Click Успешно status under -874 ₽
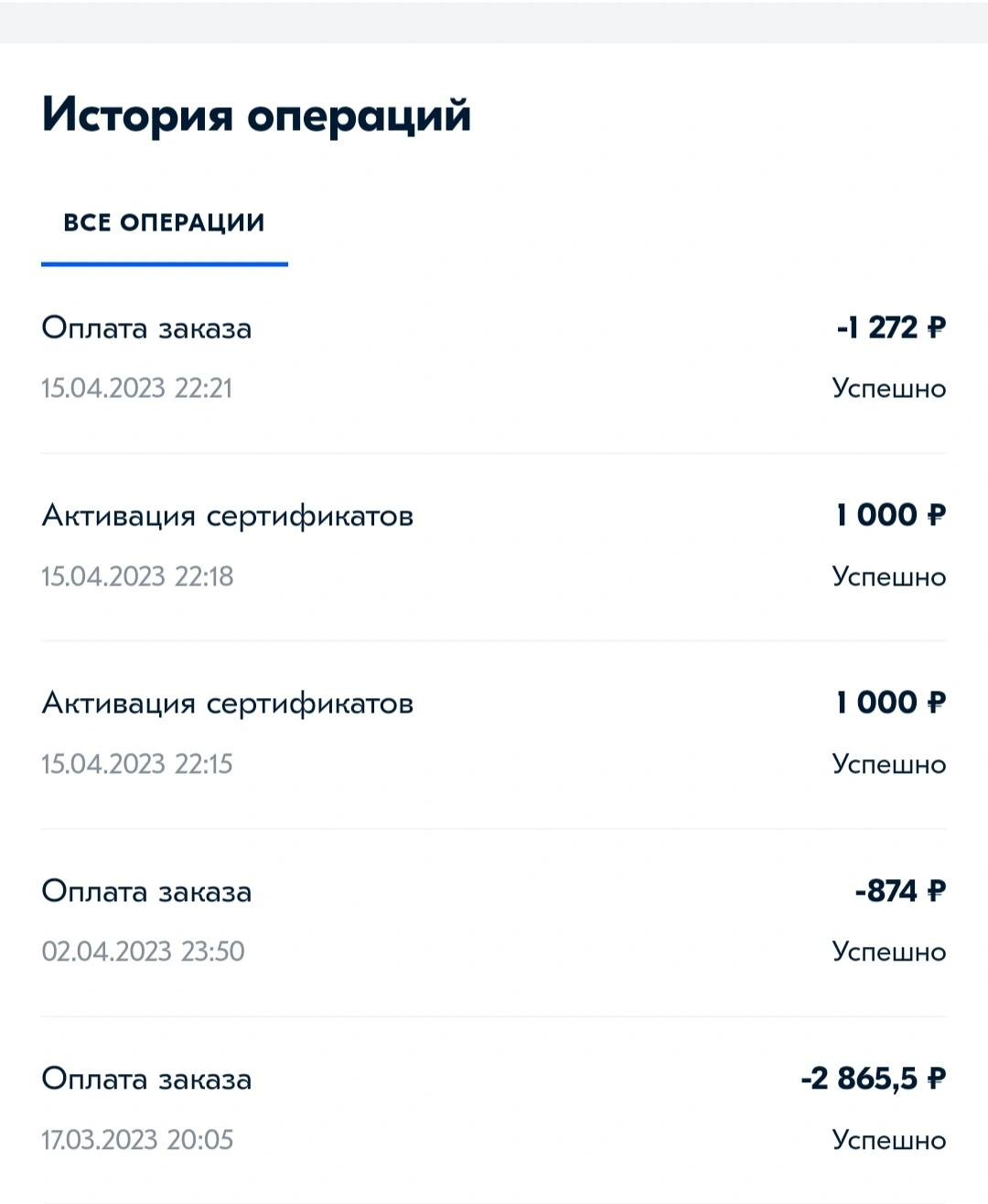 889,952
